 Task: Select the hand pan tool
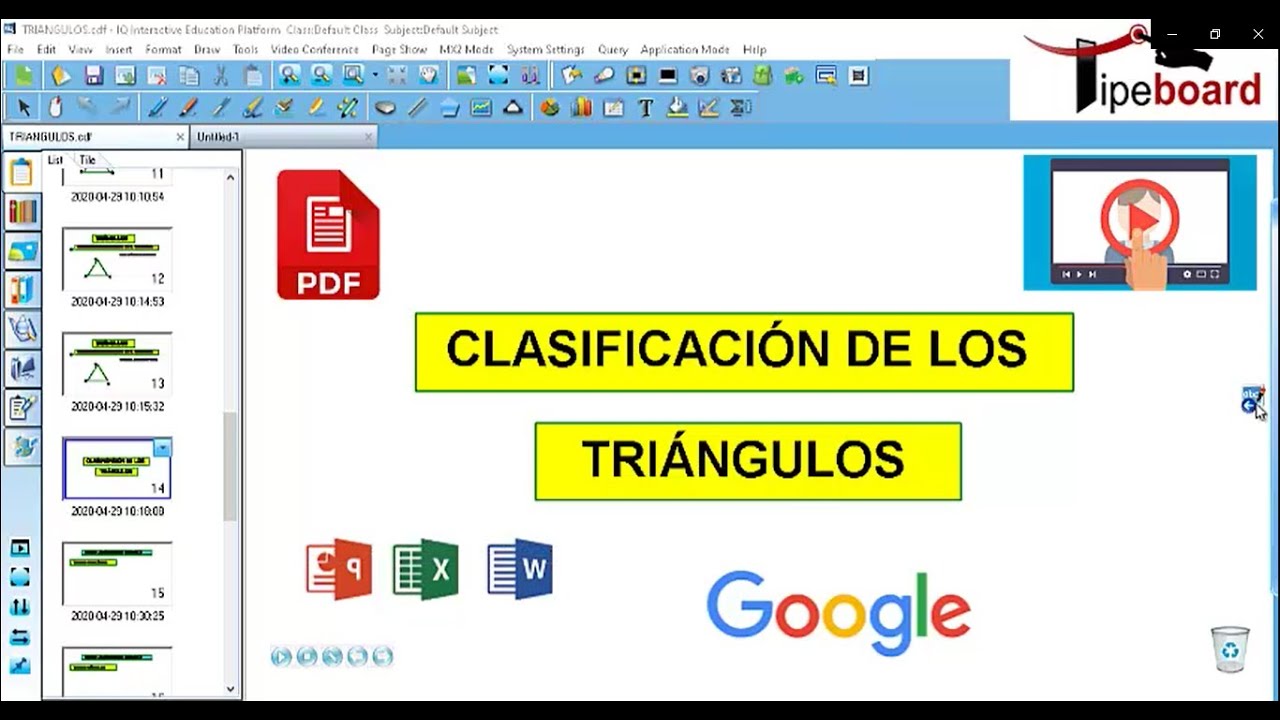pyautogui.click(x=429, y=75)
